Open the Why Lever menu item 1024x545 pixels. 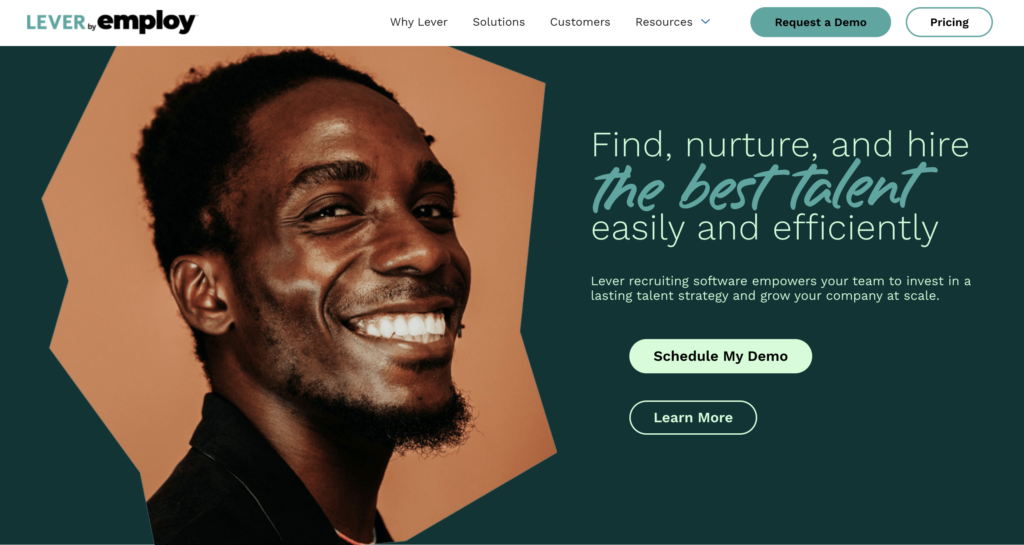(419, 22)
